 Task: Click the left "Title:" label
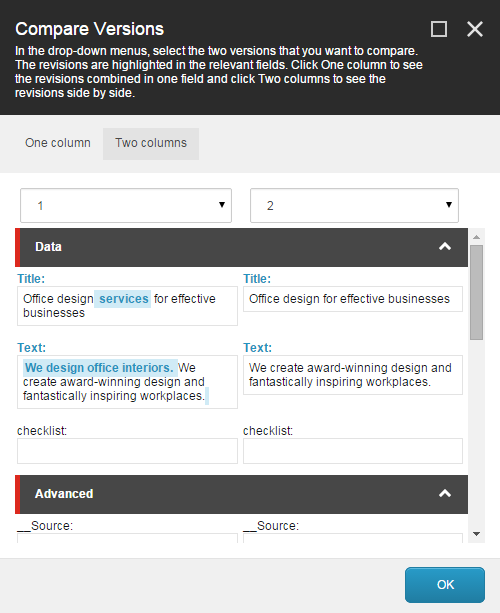pyautogui.click(x=31, y=279)
